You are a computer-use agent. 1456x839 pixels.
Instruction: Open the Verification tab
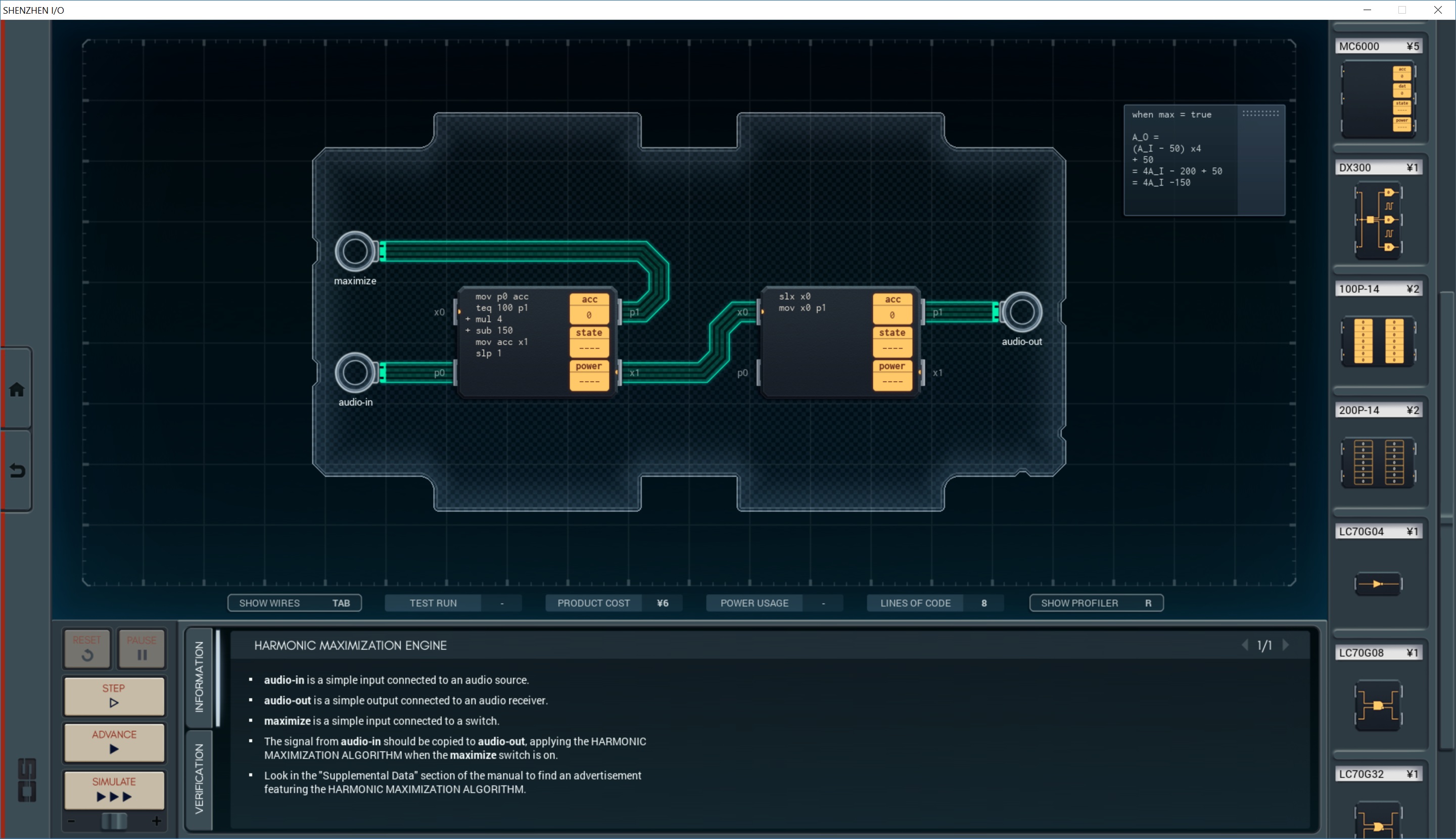(199, 779)
